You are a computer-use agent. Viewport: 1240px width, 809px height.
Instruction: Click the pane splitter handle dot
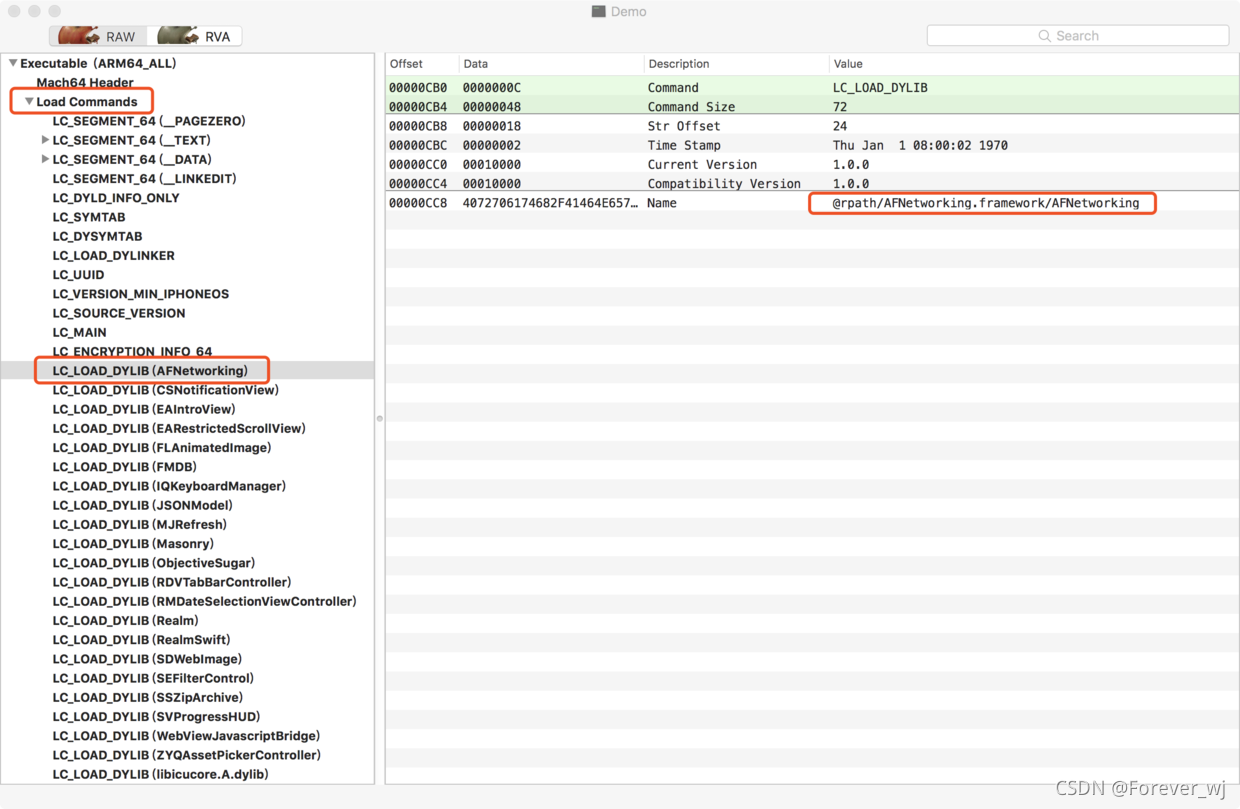[380, 418]
